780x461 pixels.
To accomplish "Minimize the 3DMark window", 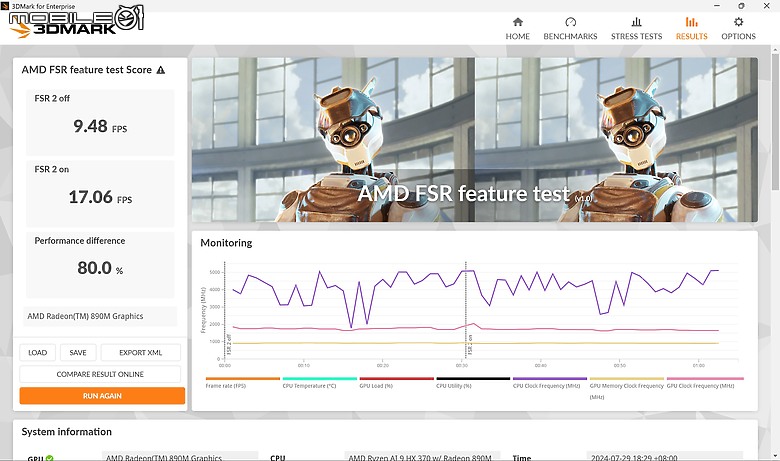I will click(717, 6).
